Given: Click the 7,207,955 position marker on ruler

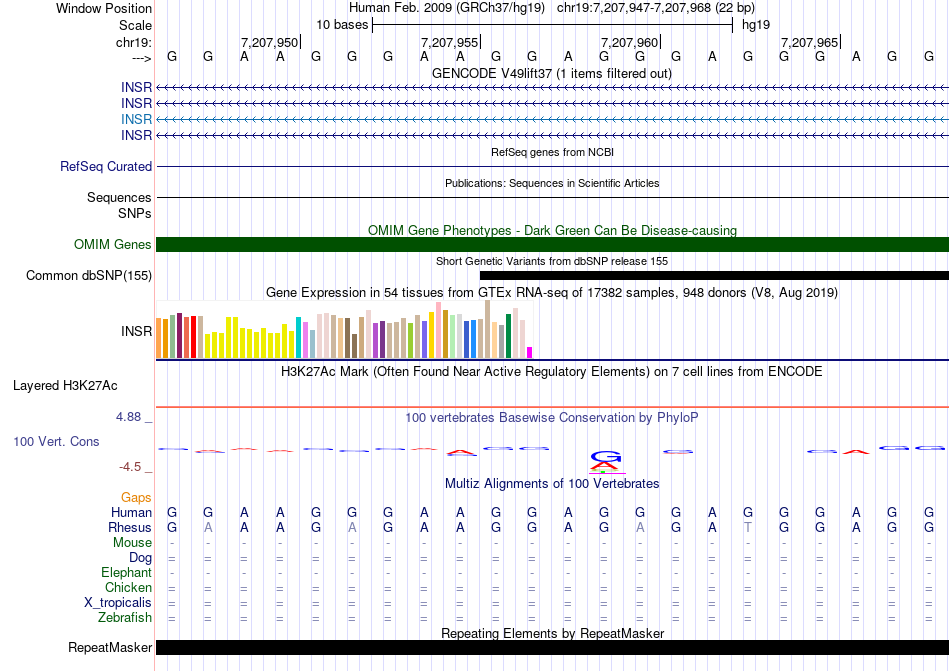Looking at the screenshot, I should (x=450, y=42).
